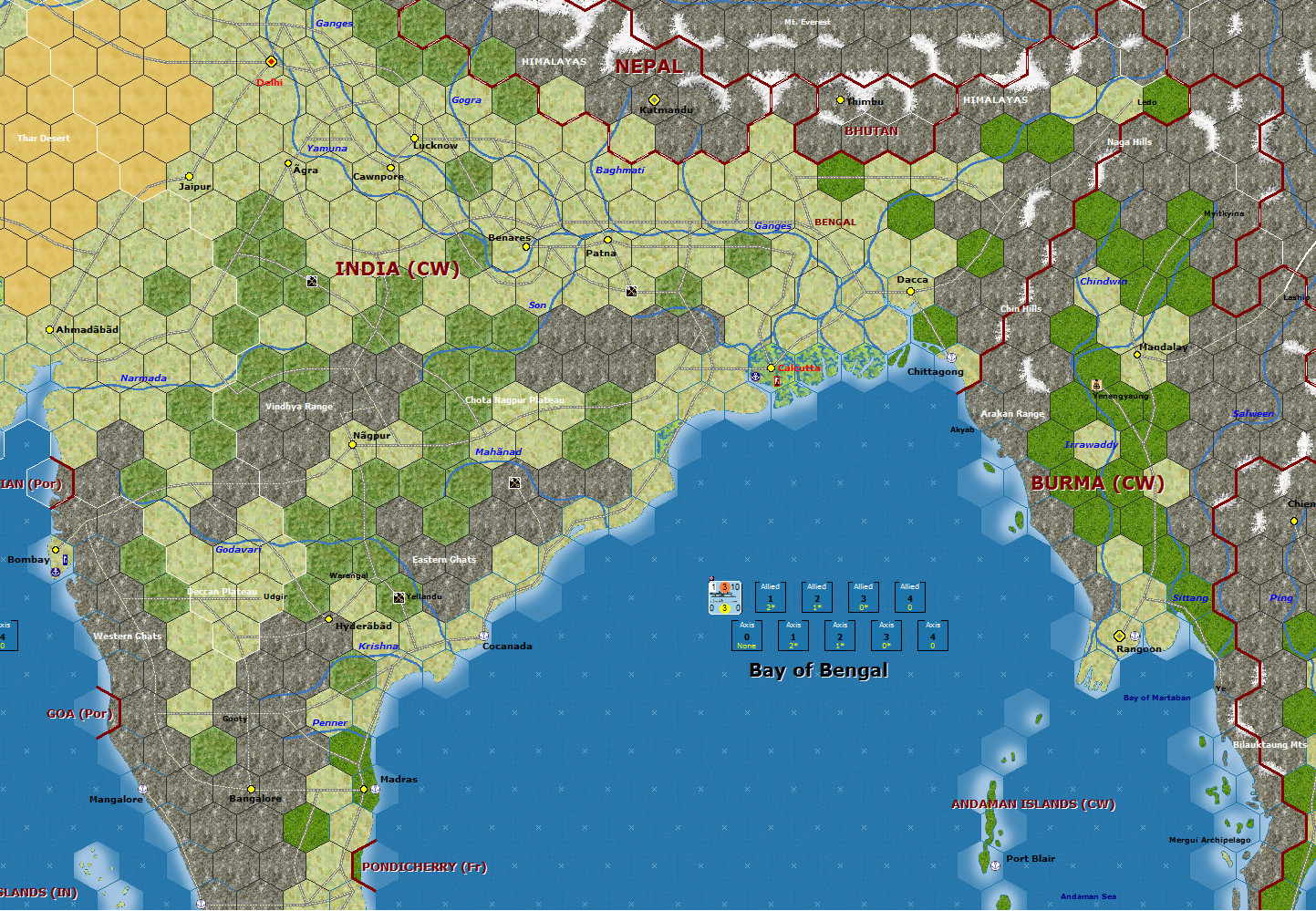Click the Delhi capital city marker
Viewport: 1316px width, 911px height.
pyautogui.click(x=271, y=61)
